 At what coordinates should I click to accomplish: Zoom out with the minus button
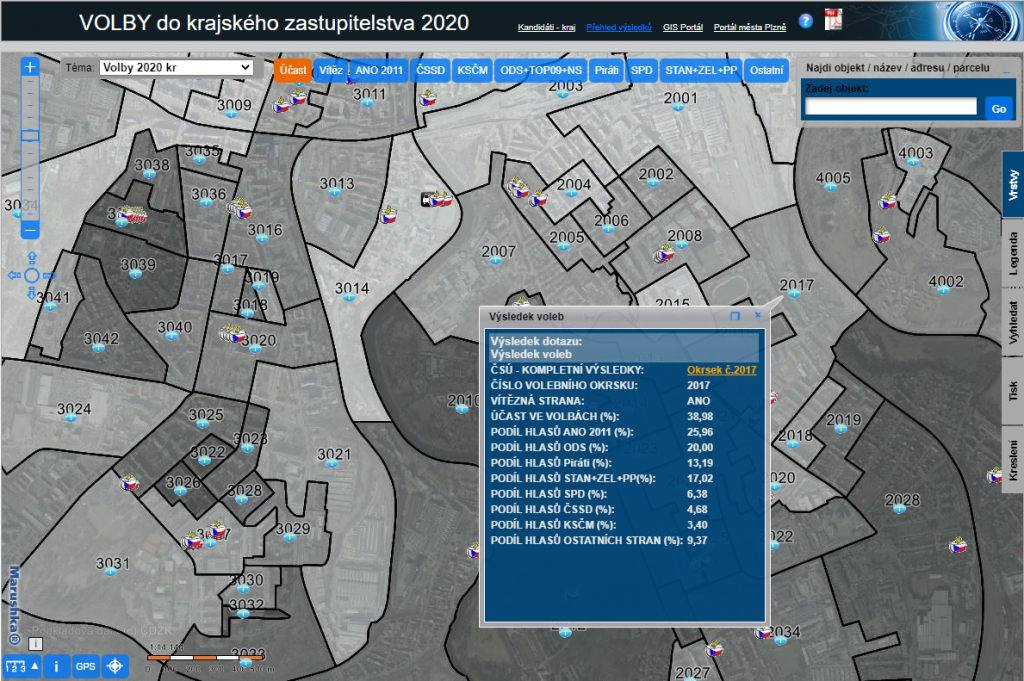30,230
